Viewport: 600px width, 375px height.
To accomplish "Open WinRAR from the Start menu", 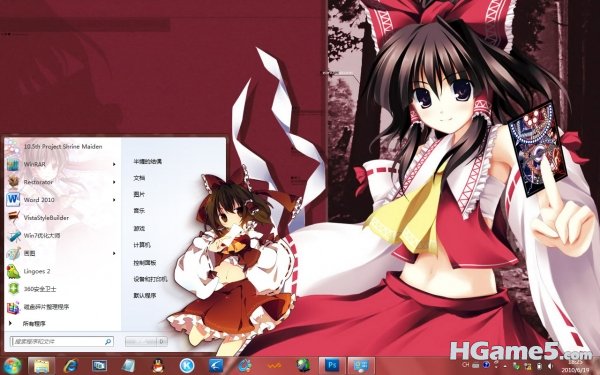I will point(62,164).
